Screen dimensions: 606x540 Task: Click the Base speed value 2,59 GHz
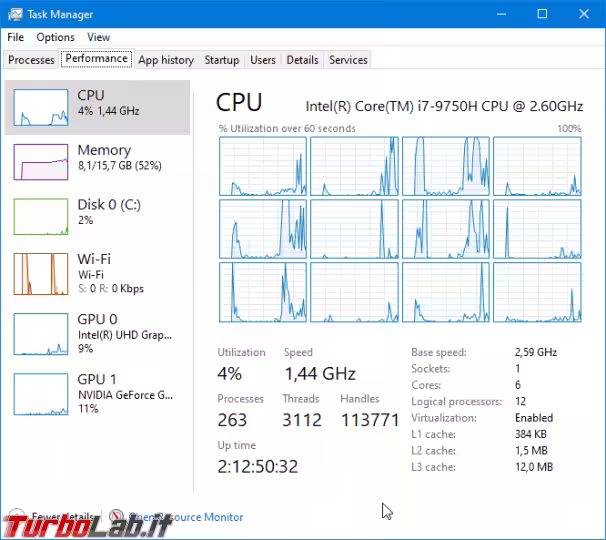[536, 352]
